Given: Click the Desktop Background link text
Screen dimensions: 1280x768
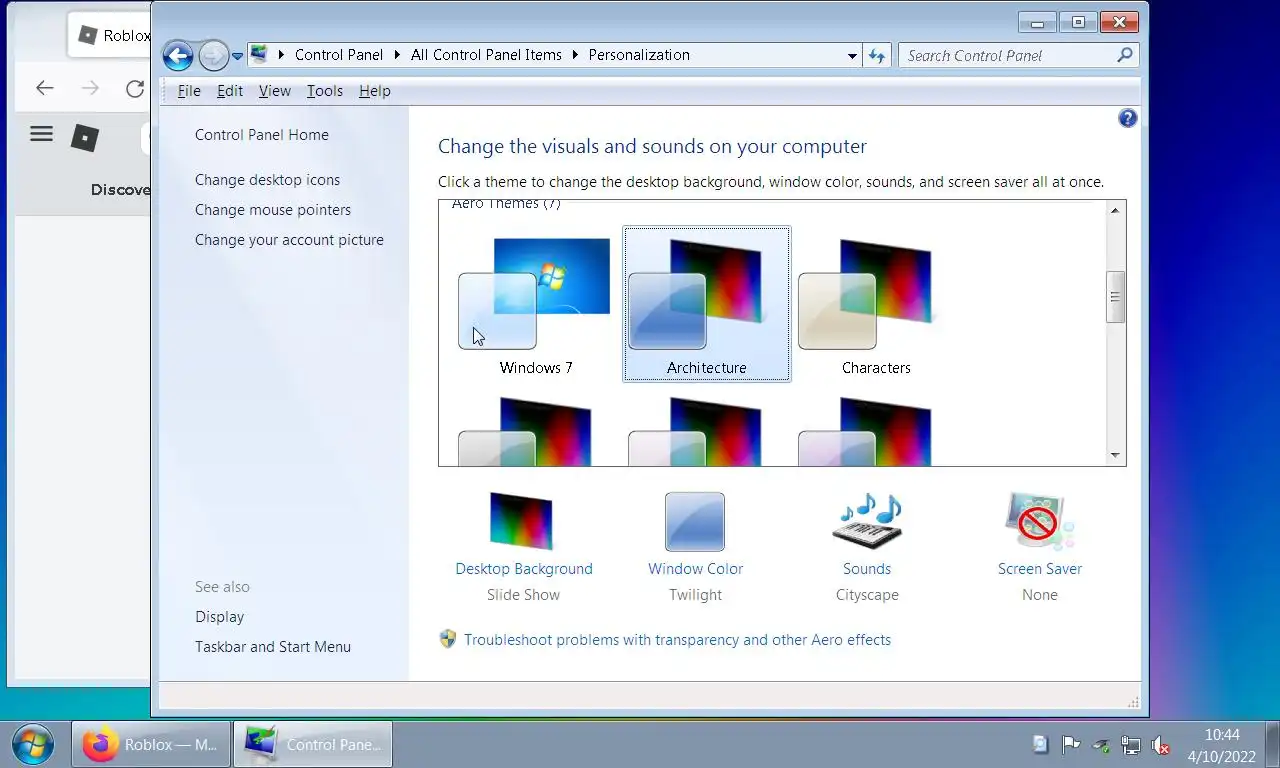Looking at the screenshot, I should (524, 569).
